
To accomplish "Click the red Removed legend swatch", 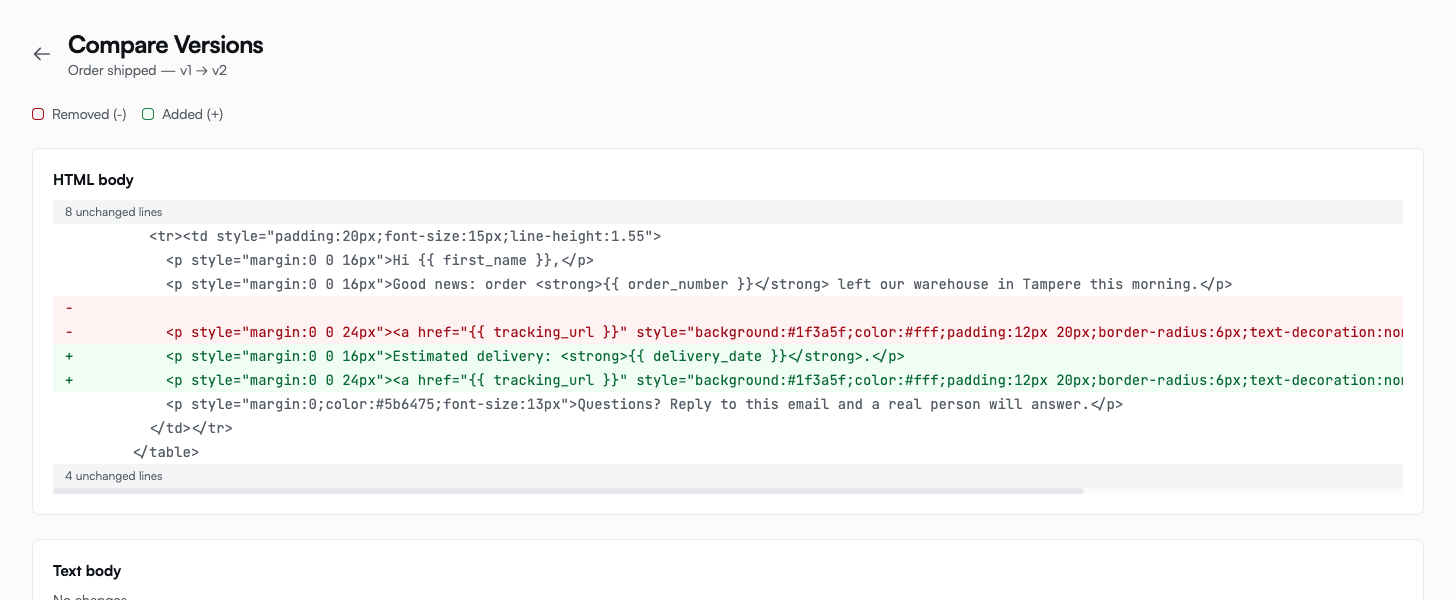I will (38, 114).
